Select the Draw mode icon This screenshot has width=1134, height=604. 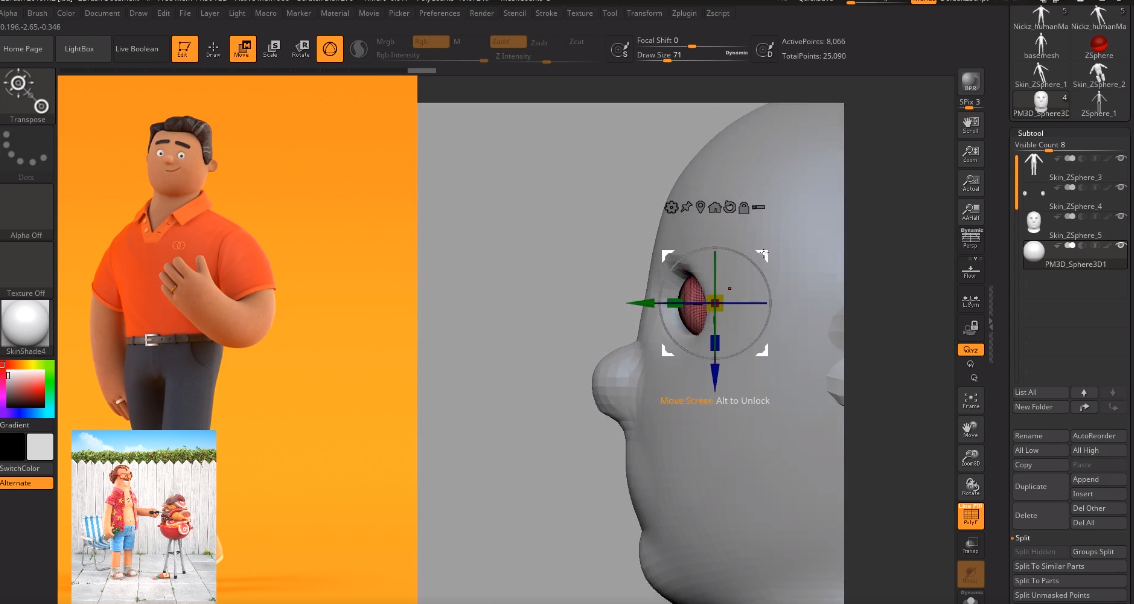[x=213, y=49]
